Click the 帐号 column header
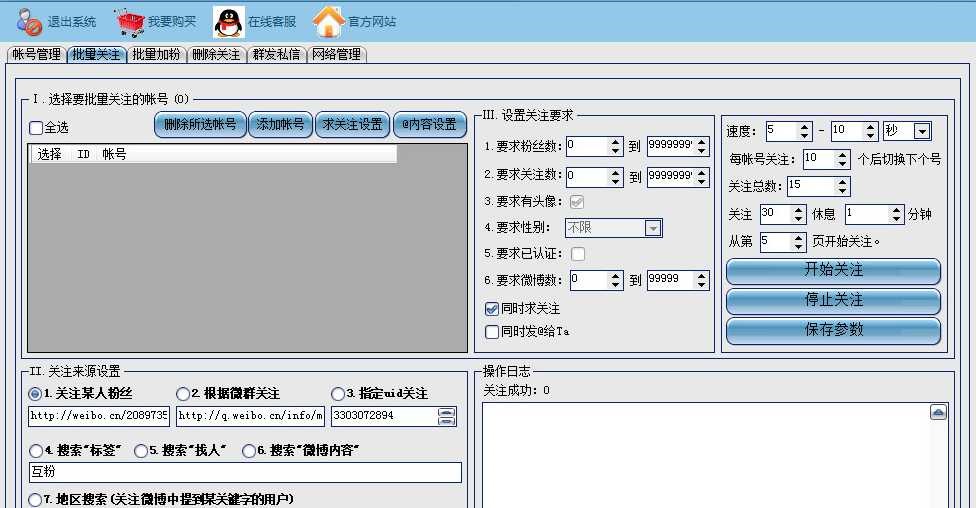 point(115,154)
